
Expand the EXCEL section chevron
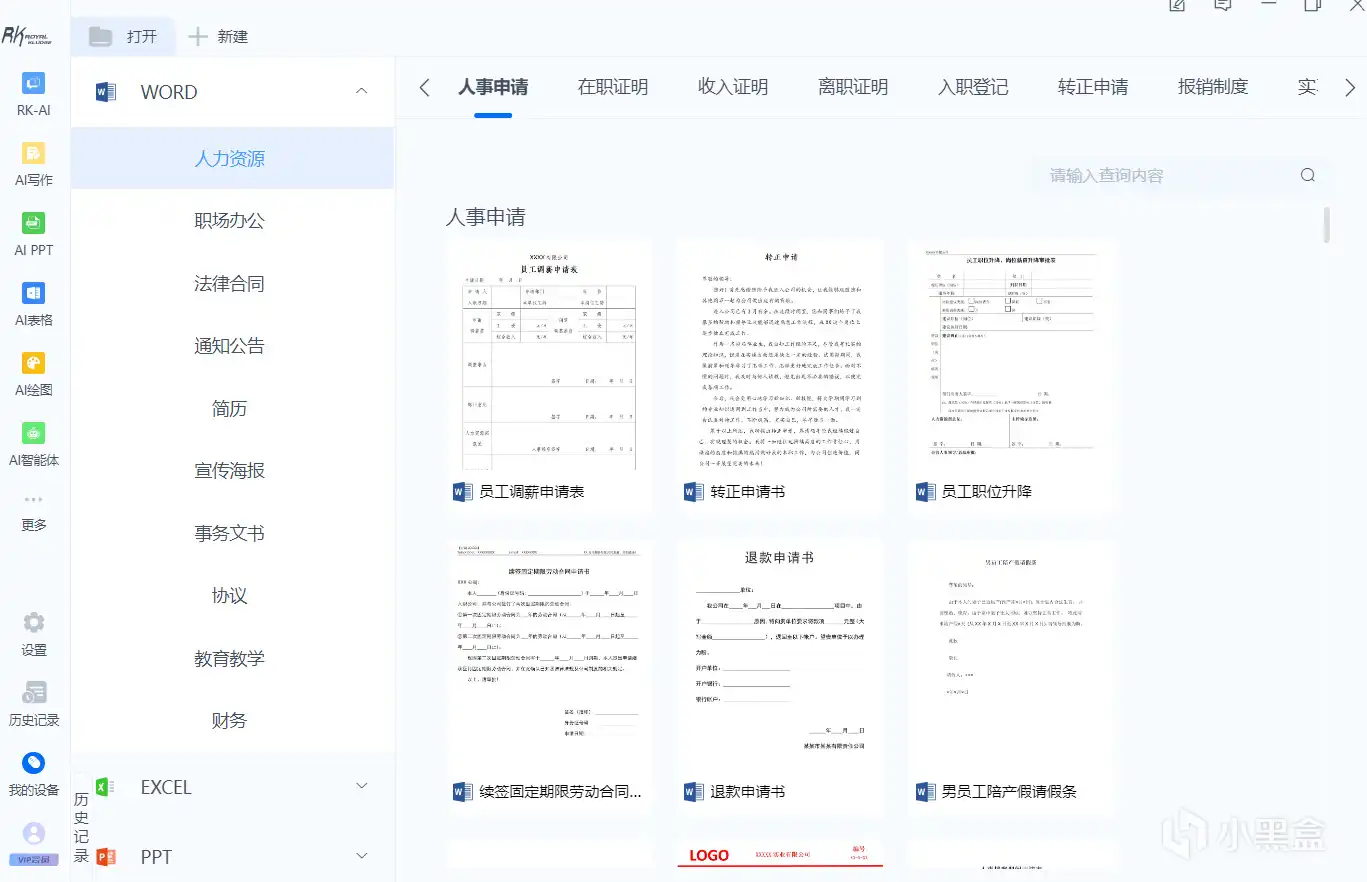click(x=362, y=787)
